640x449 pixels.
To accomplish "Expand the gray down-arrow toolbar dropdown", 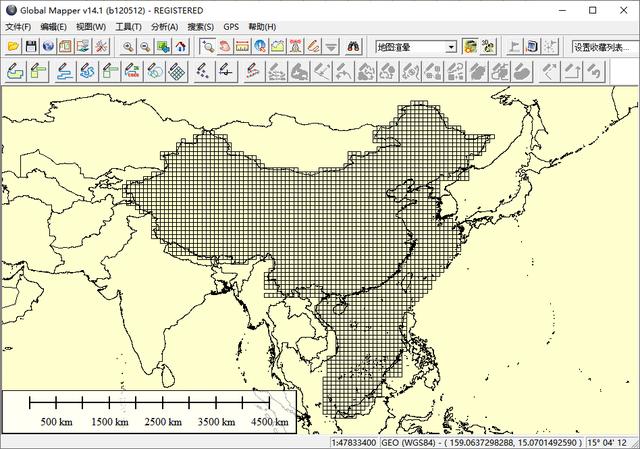I will (x=331, y=47).
